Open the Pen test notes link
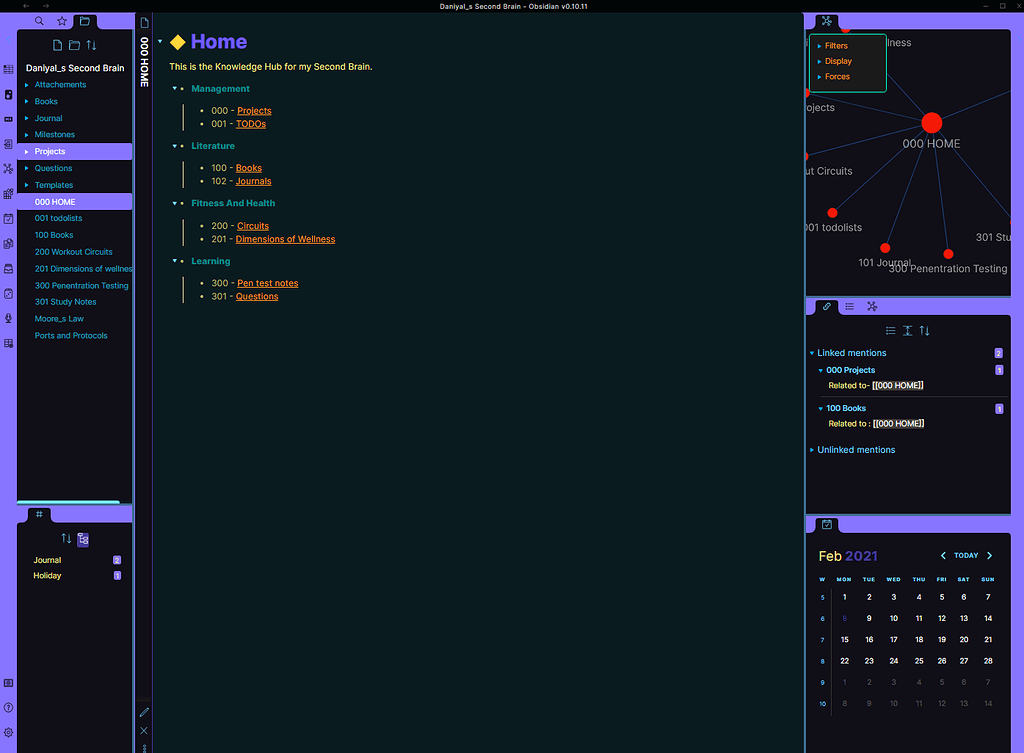Image resolution: width=1024 pixels, height=753 pixels. pos(268,283)
